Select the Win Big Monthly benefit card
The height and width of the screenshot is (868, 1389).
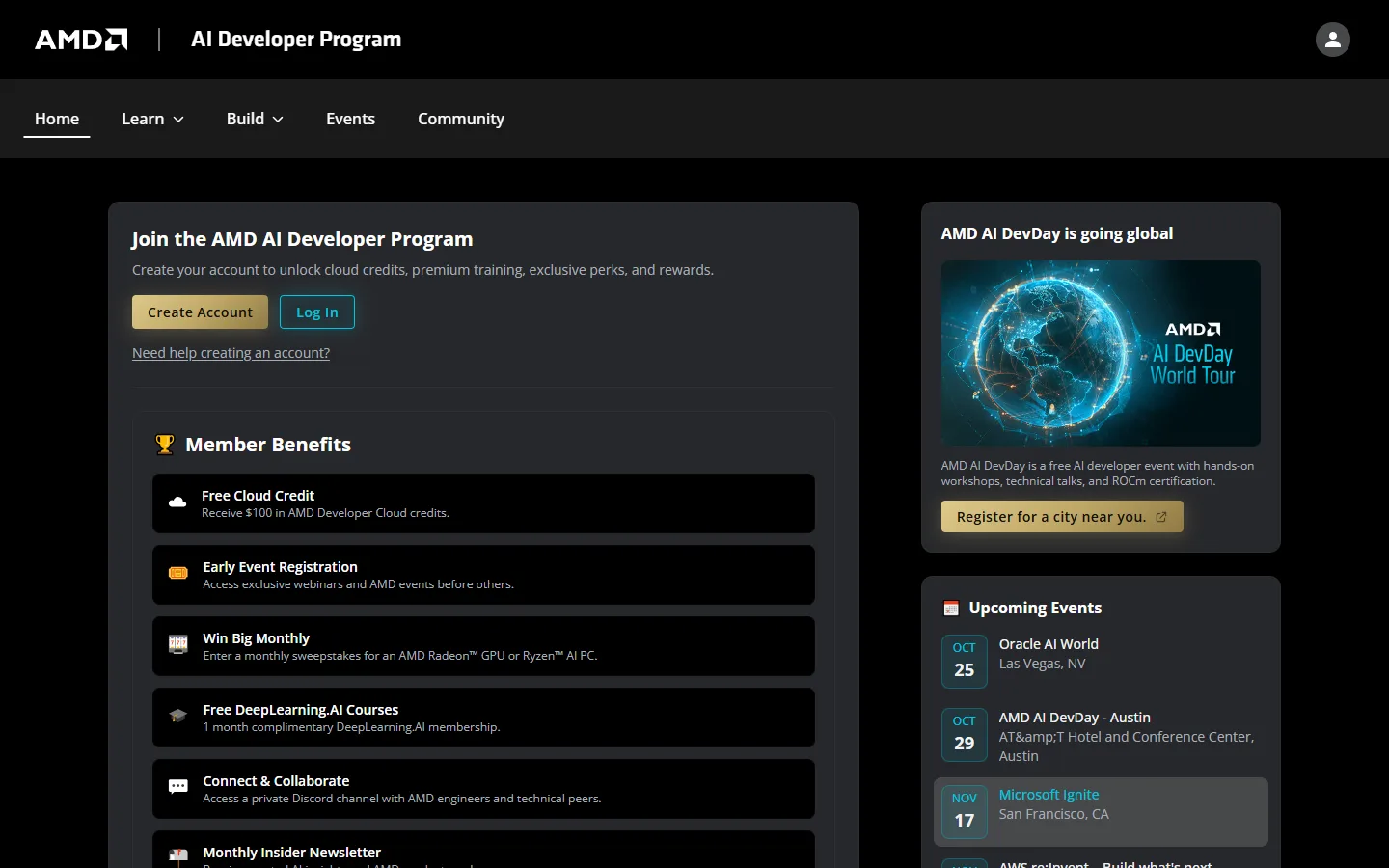pos(483,646)
